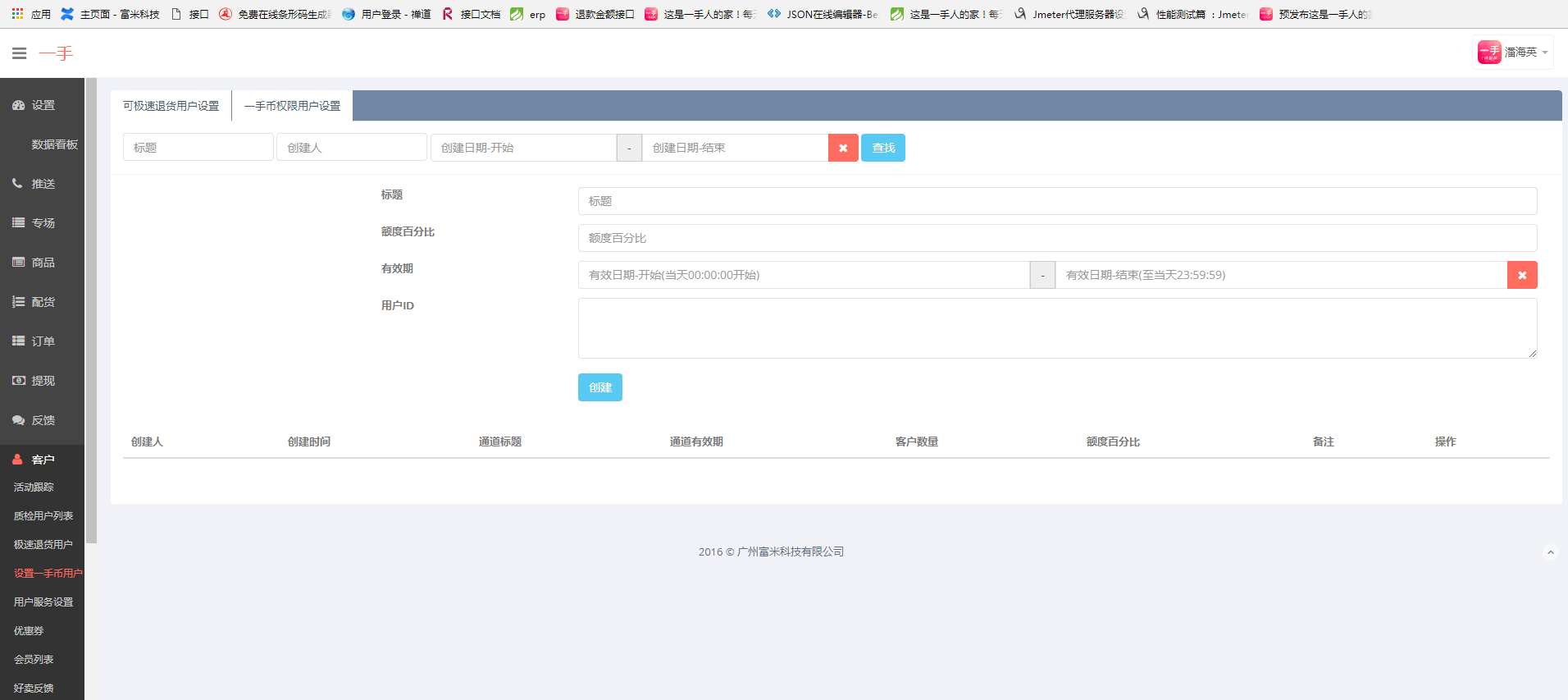Toggle the hamburger sidebar menu icon
Screen dimensions: 1568x700
pyautogui.click(x=20, y=53)
